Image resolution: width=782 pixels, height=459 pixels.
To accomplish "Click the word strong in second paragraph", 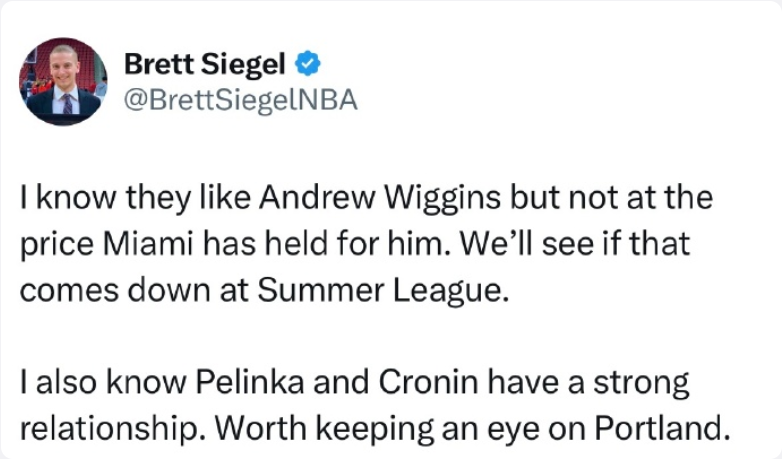I will (641, 383).
